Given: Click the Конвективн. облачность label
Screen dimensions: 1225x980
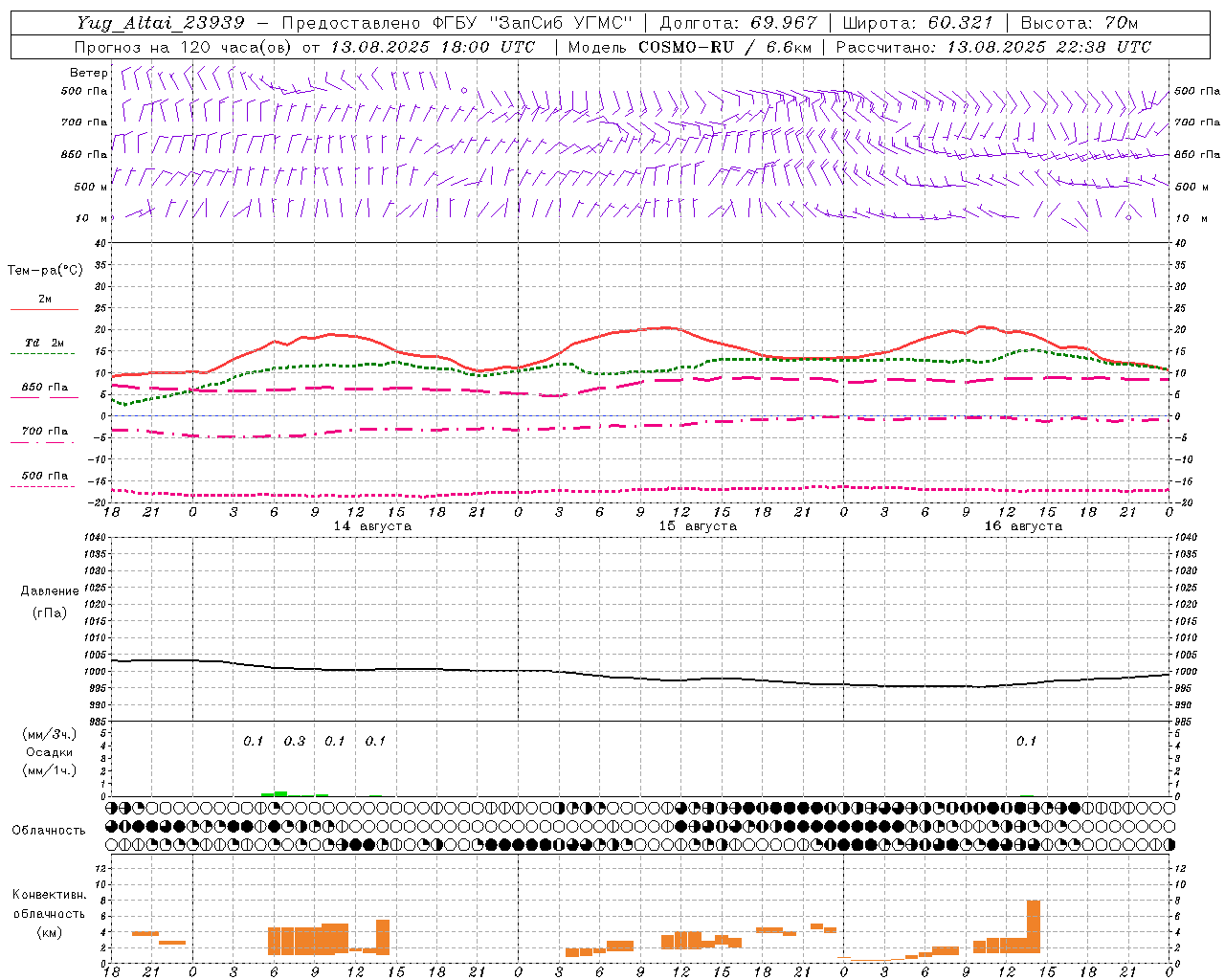Looking at the screenshot, I should pyautogui.click(x=49, y=904).
